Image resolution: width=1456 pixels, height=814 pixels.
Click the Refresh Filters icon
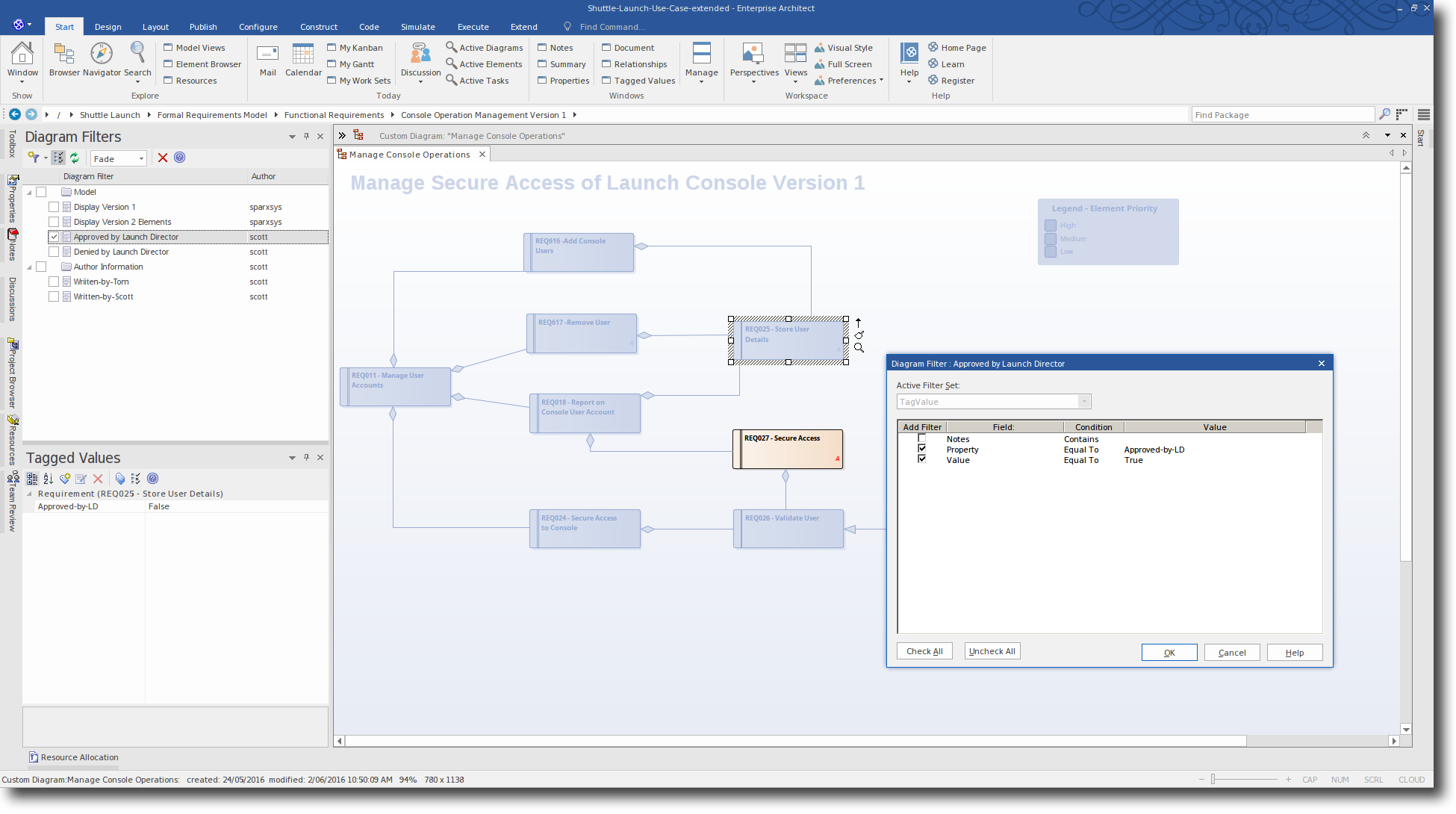75,158
